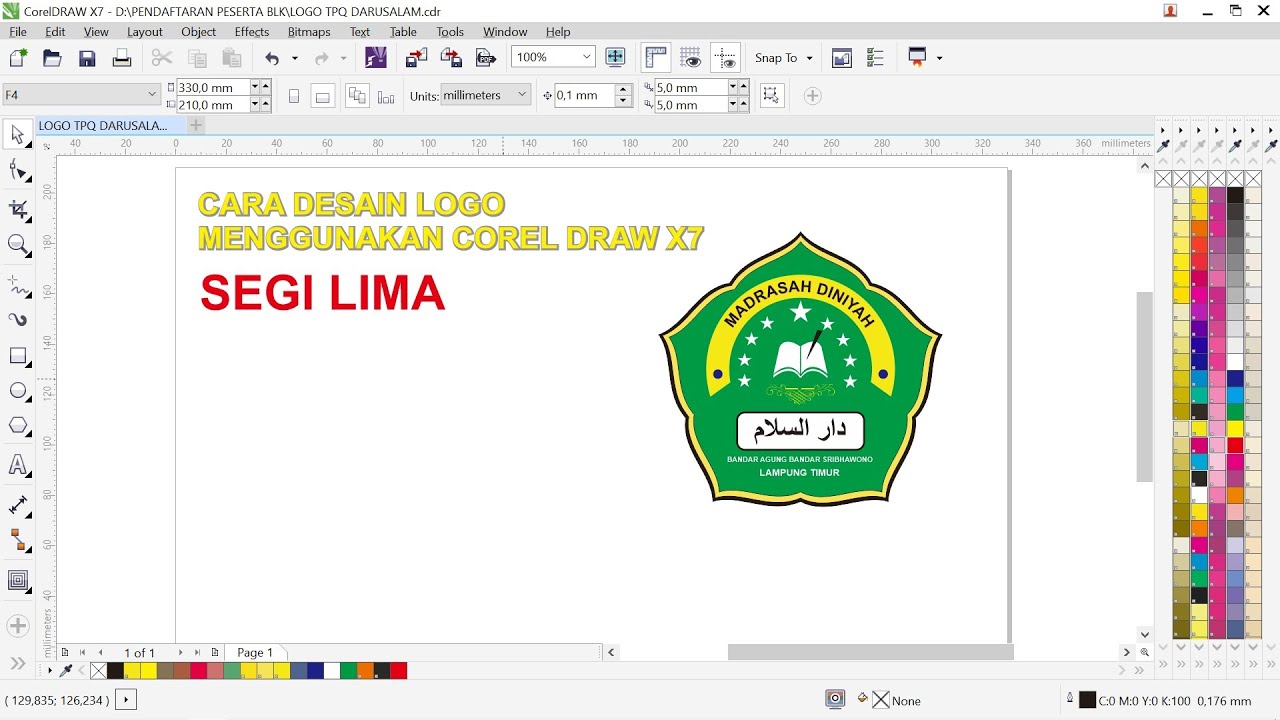The height and width of the screenshot is (720, 1280).
Task: Select the Text tool
Action: (18, 465)
